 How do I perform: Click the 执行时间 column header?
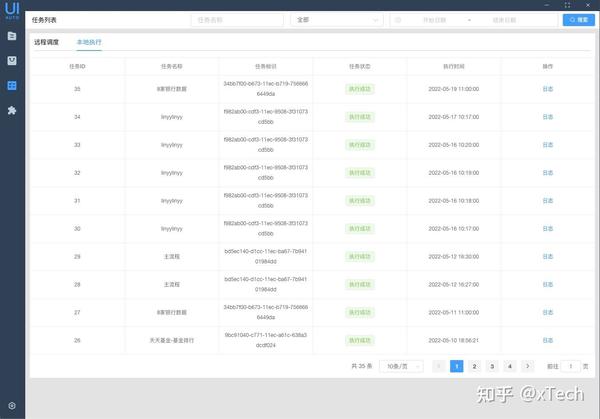coord(454,66)
